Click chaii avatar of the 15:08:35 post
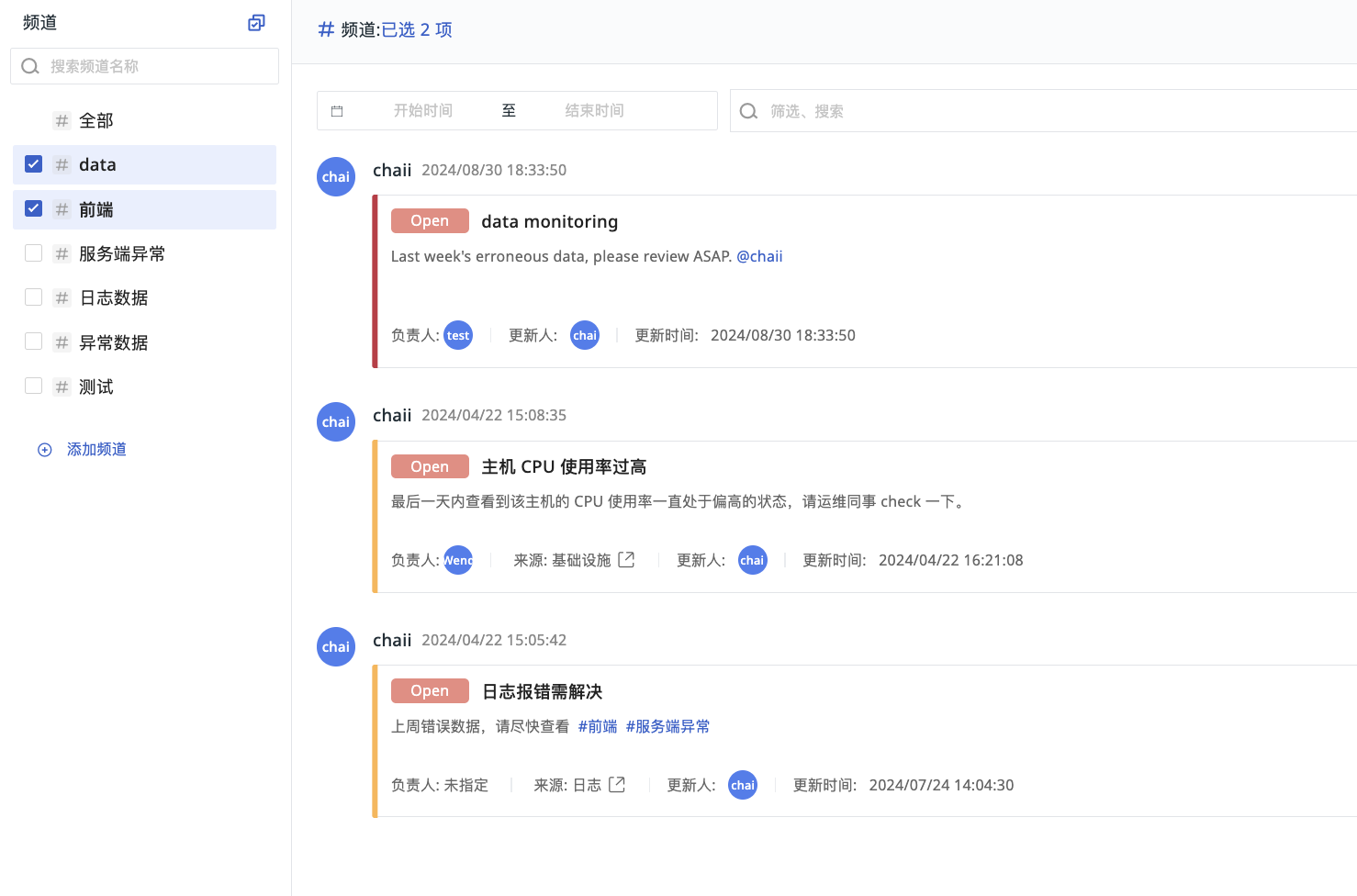Viewport: 1357px width, 896px height. [336, 421]
